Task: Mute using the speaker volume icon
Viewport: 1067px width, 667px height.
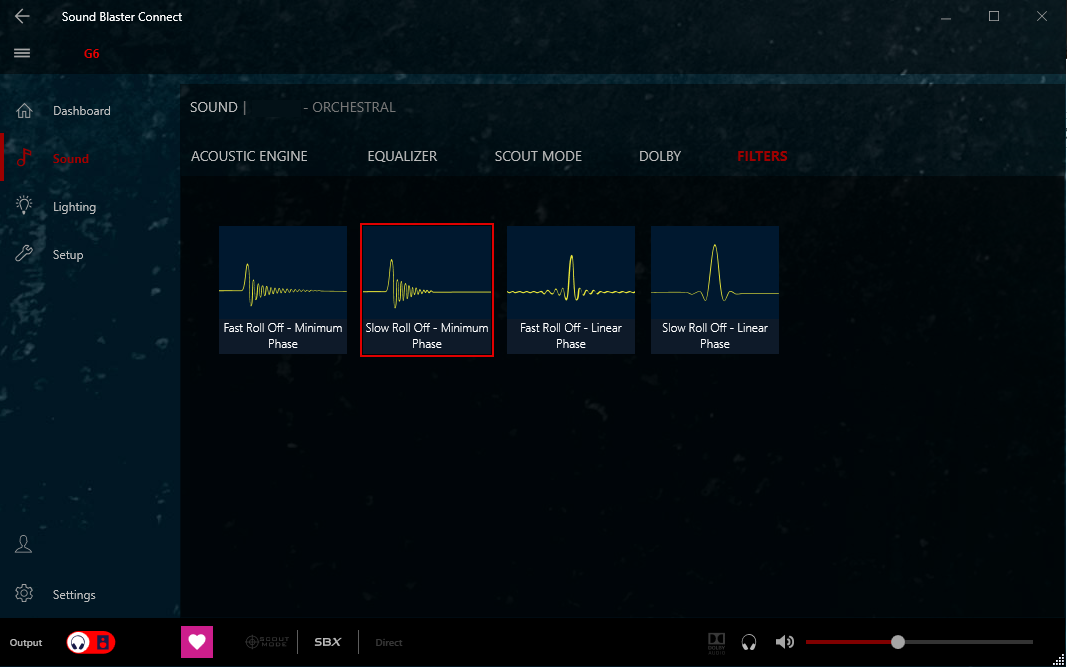Action: (785, 642)
